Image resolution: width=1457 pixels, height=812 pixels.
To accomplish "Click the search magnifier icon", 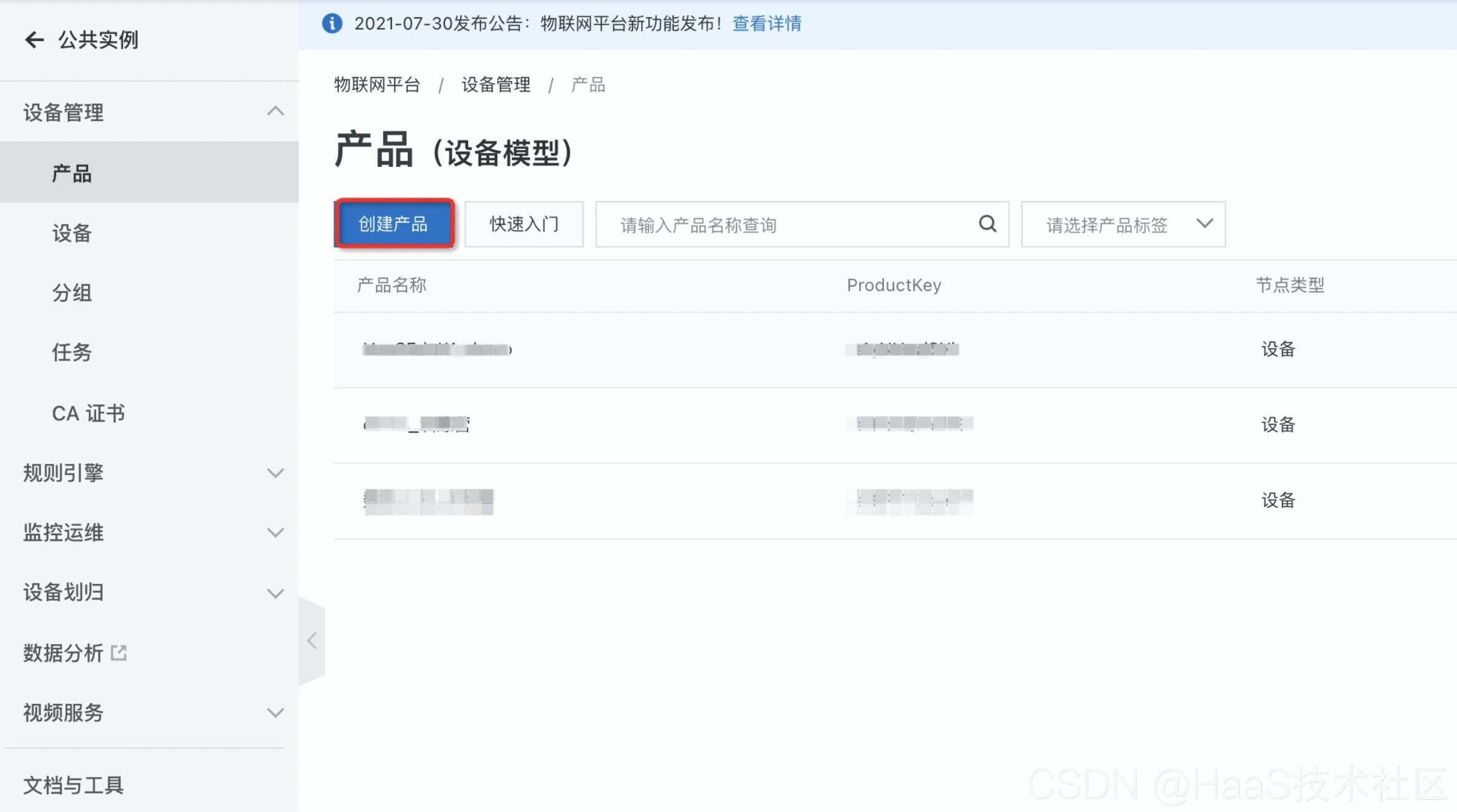I will tap(987, 224).
